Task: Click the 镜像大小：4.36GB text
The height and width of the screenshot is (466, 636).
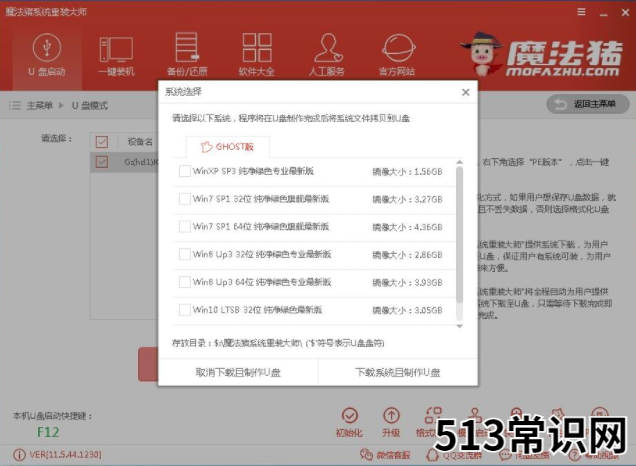Action: pos(407,227)
